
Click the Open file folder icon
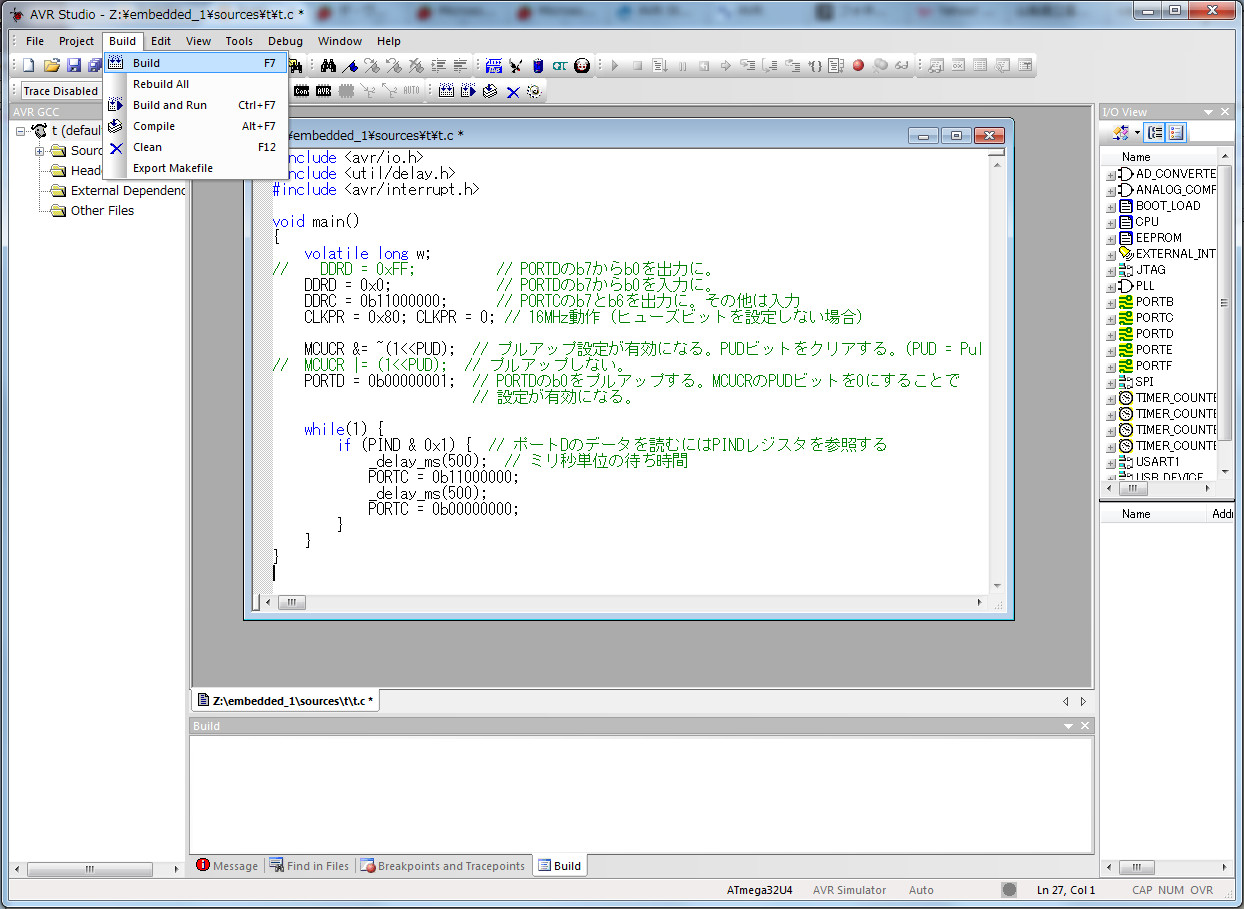(x=51, y=66)
